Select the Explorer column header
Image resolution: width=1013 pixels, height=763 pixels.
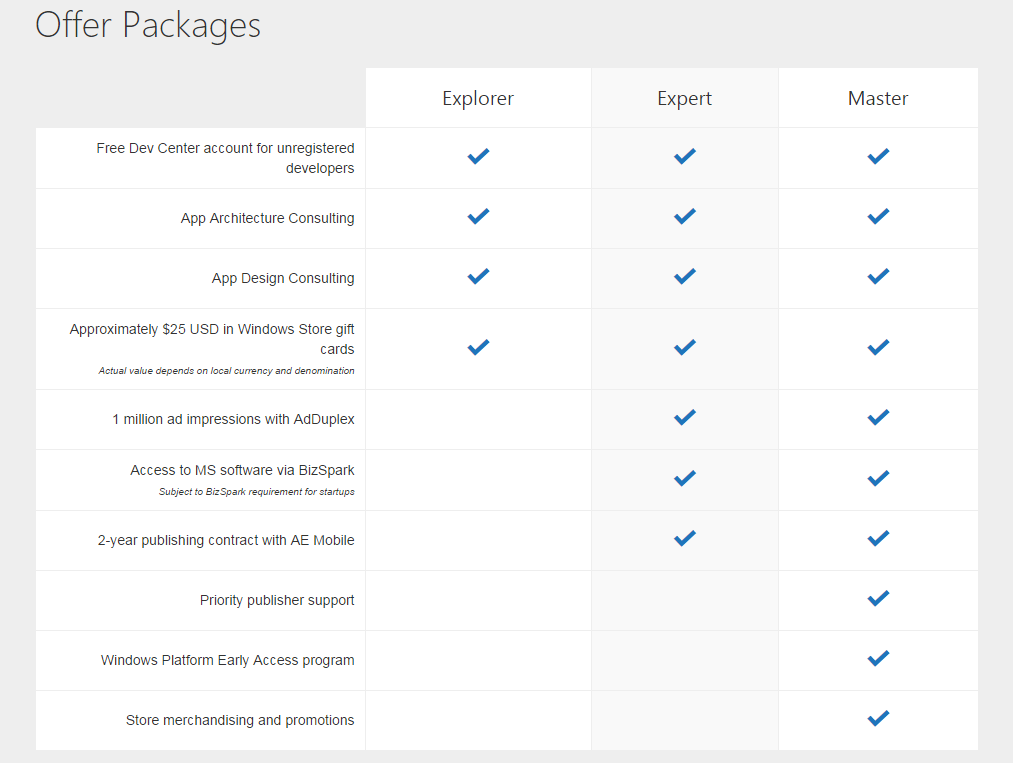(x=478, y=97)
